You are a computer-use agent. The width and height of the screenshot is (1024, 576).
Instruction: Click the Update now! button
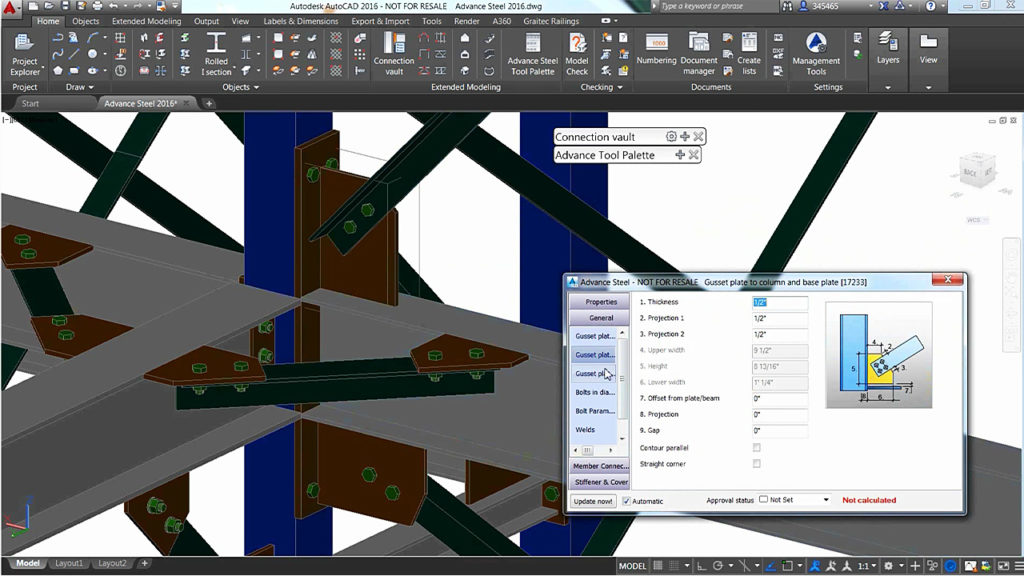tap(593, 501)
